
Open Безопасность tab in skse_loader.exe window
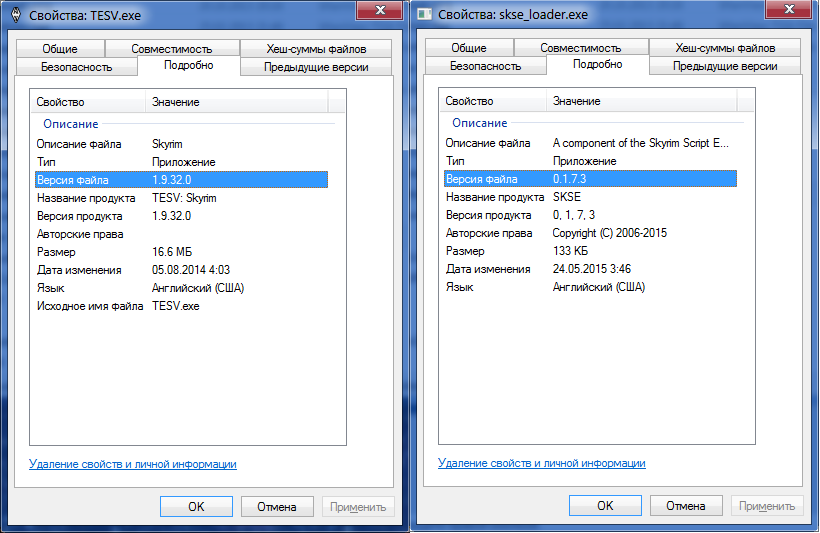point(486,66)
